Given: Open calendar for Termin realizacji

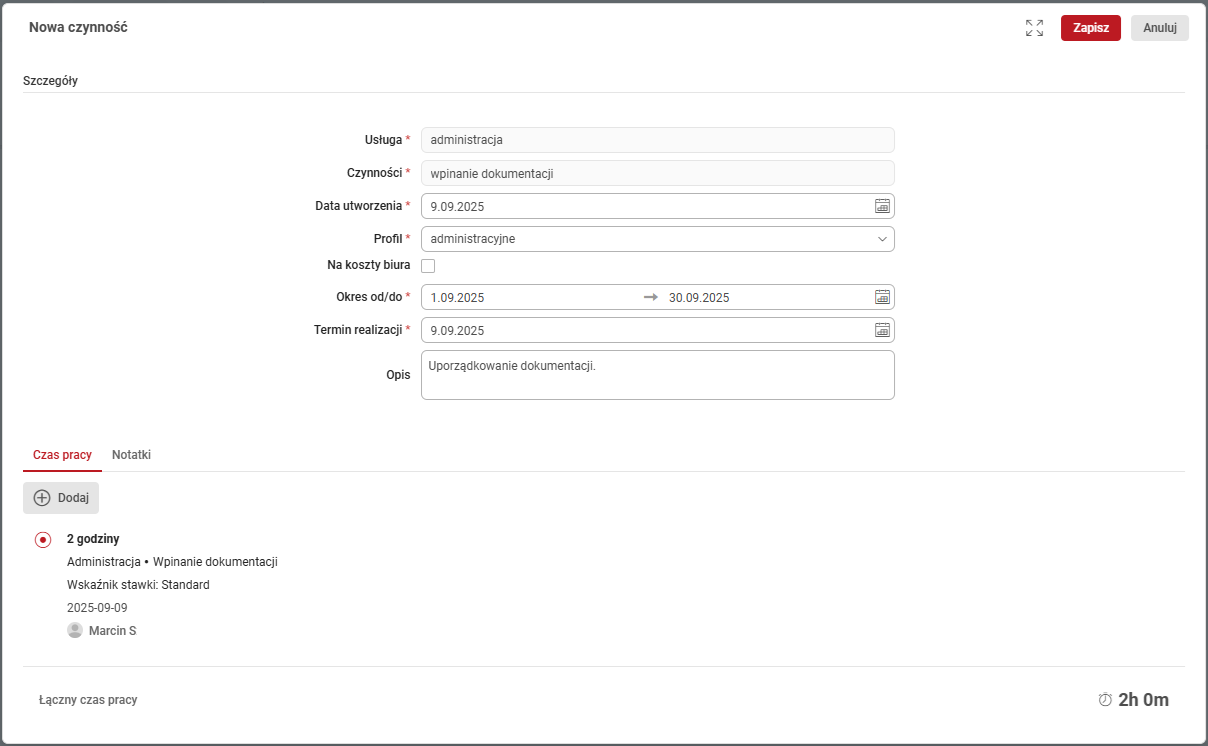Looking at the screenshot, I should (x=882, y=330).
